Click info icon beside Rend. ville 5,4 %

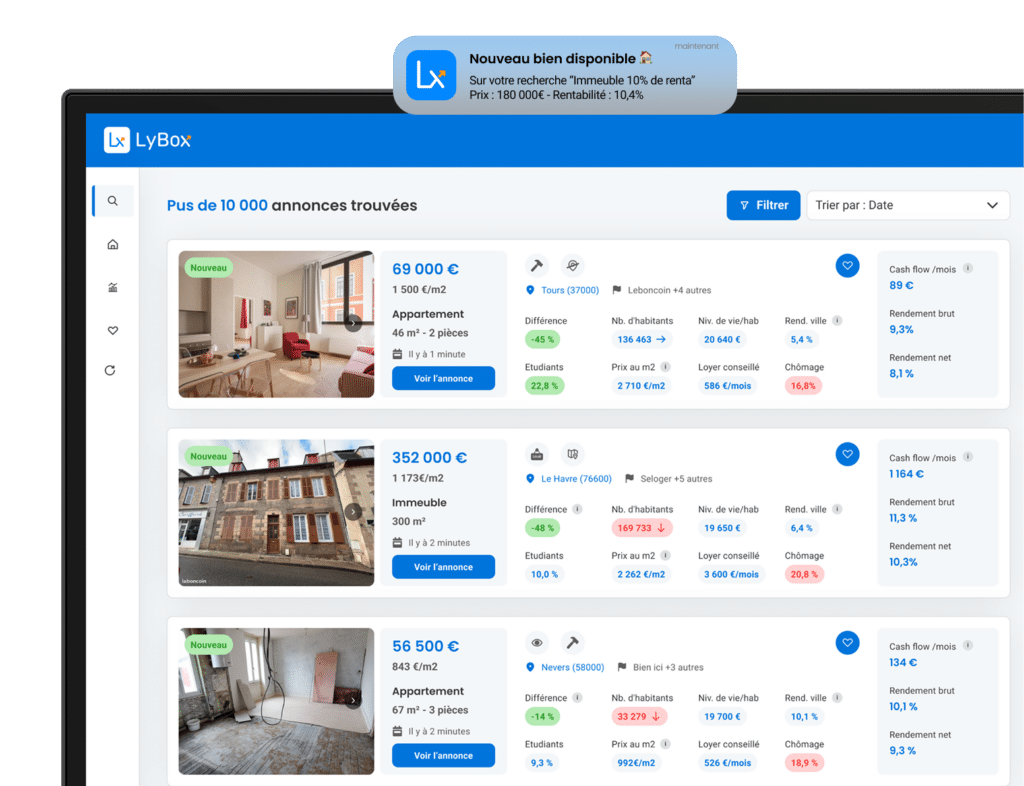click(x=837, y=321)
